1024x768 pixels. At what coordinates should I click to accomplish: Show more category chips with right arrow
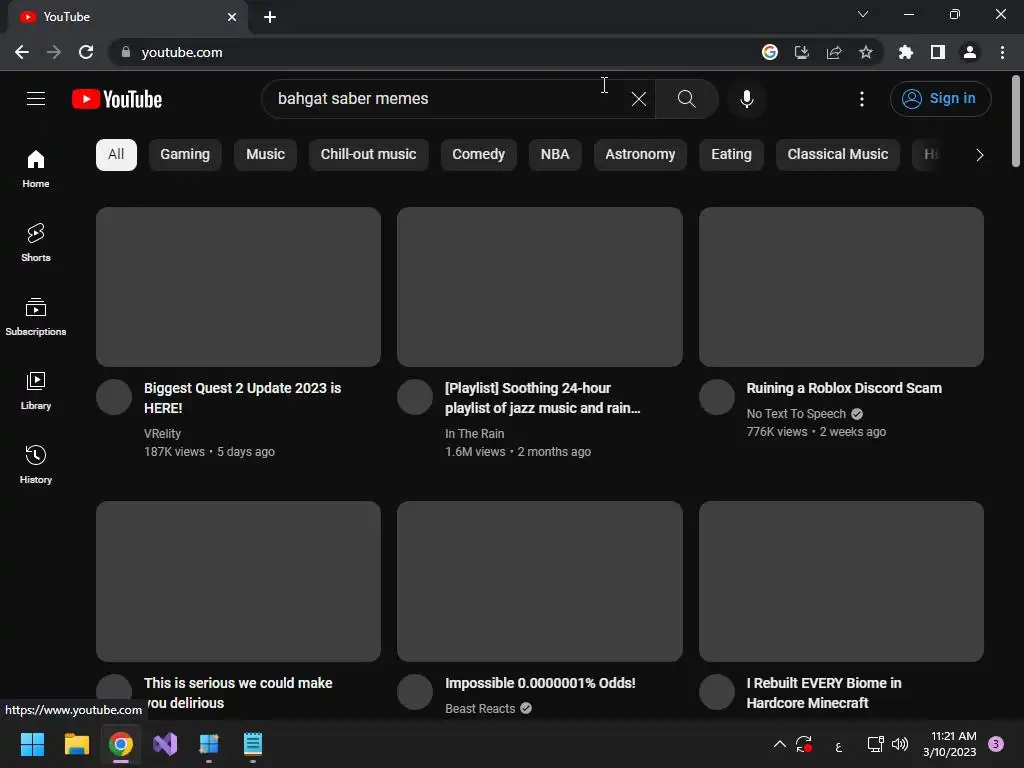(x=979, y=155)
